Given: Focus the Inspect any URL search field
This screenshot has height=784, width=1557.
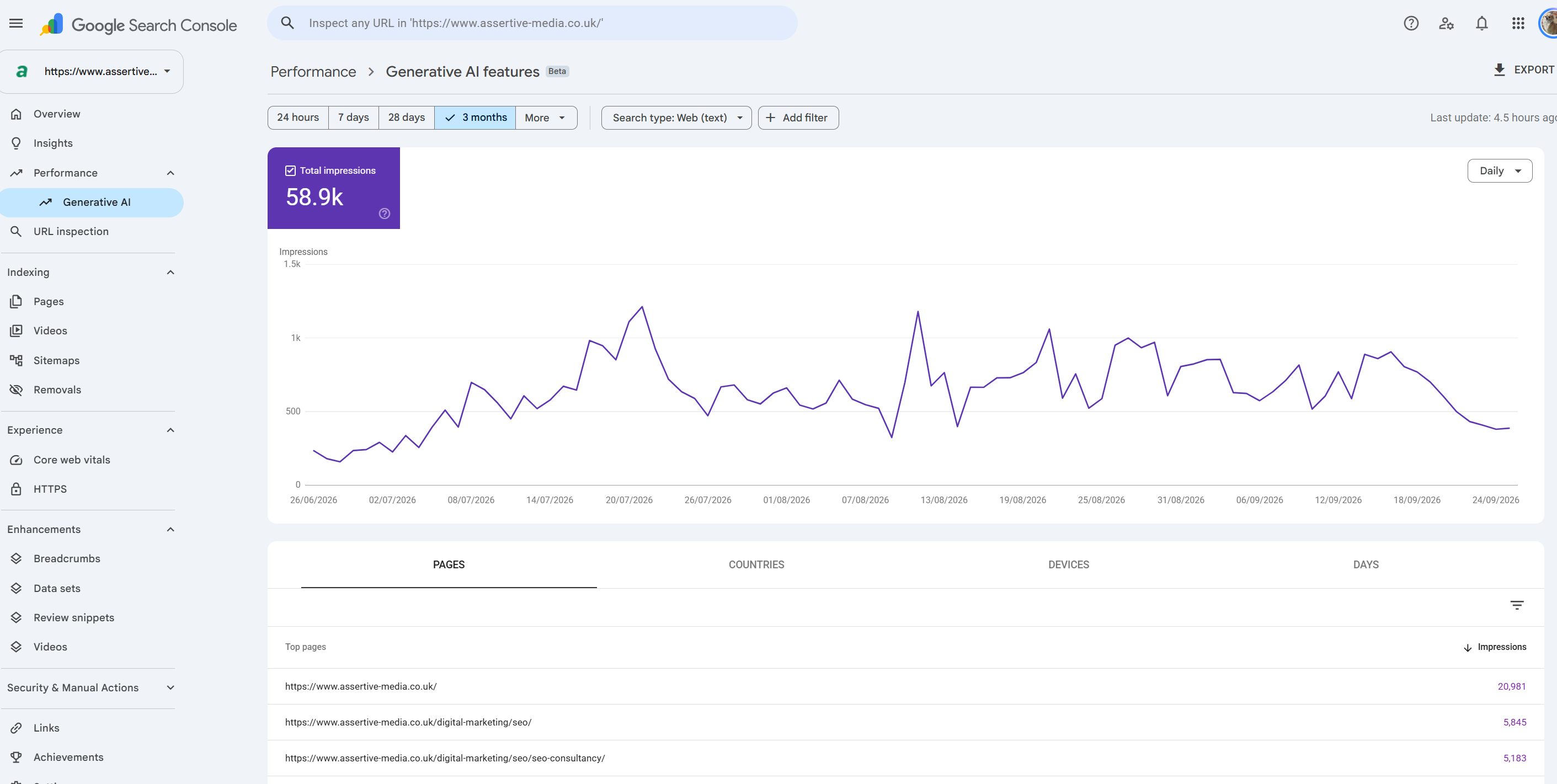Looking at the screenshot, I should (532, 23).
